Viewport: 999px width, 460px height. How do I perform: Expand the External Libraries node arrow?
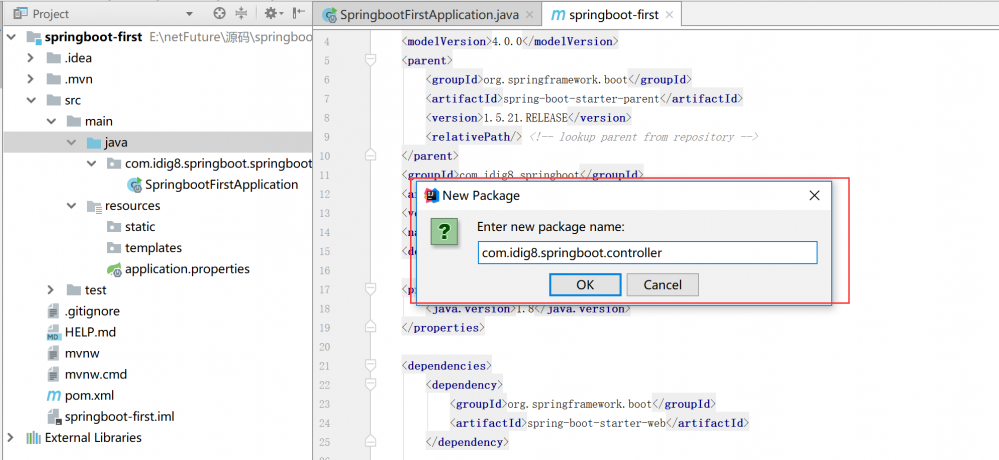click(10, 438)
